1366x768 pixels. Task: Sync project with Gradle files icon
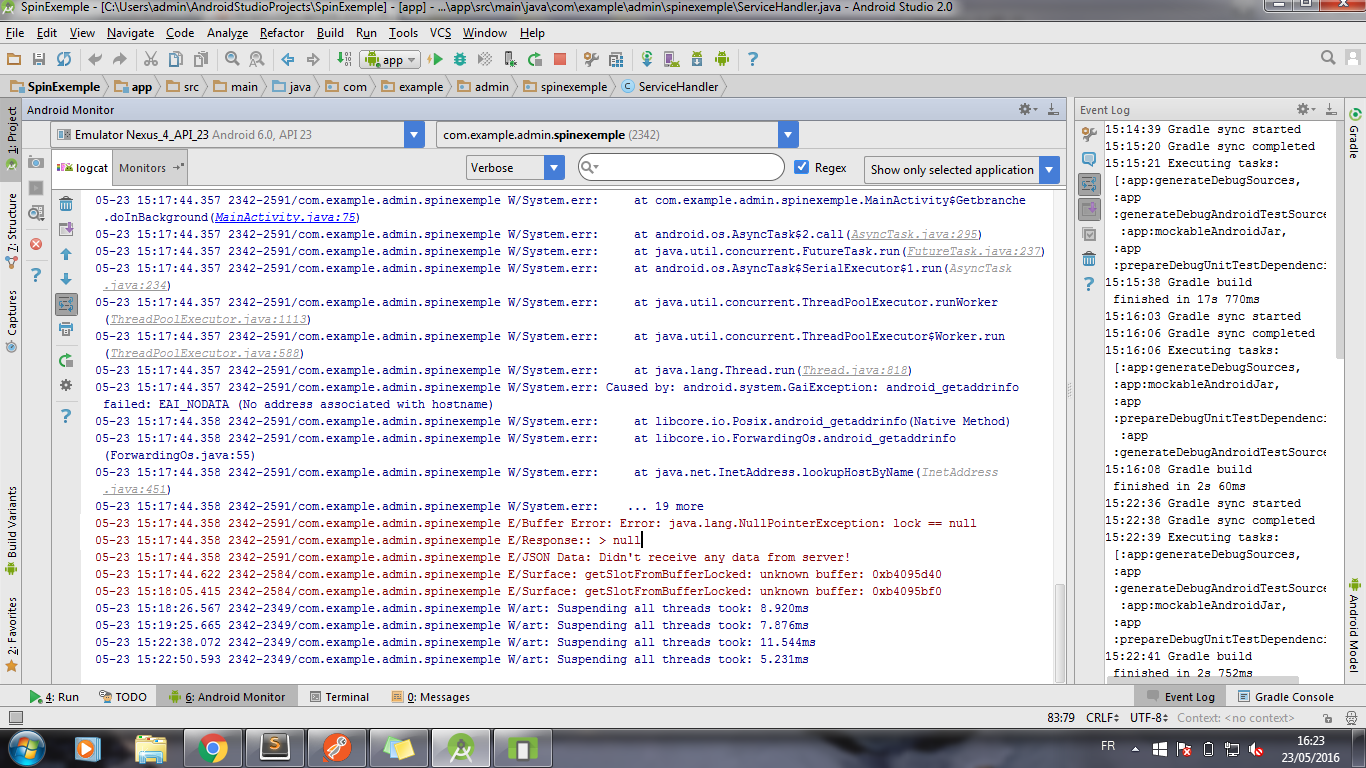647,59
